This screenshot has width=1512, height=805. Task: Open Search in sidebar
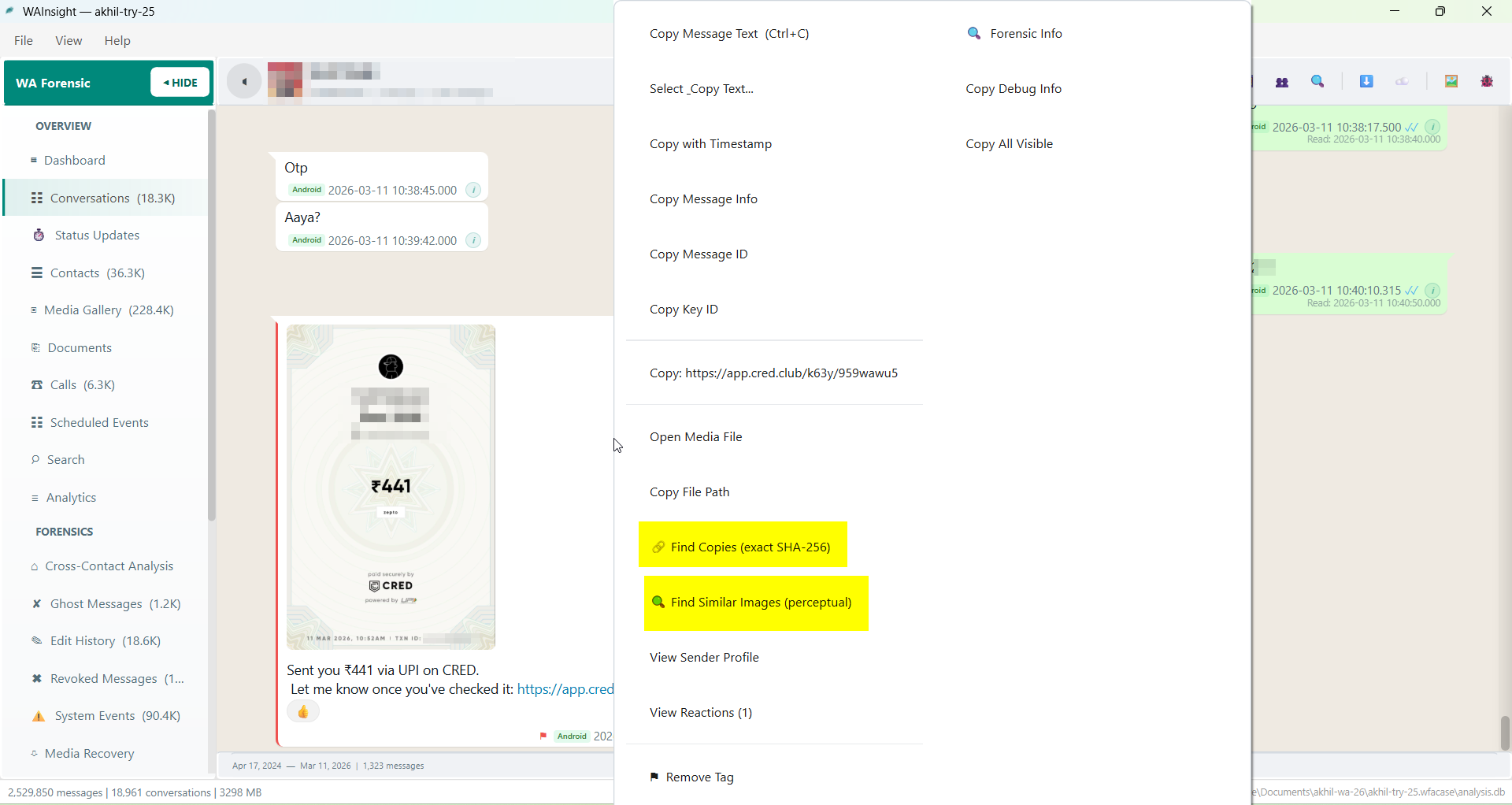pyautogui.click(x=106, y=459)
